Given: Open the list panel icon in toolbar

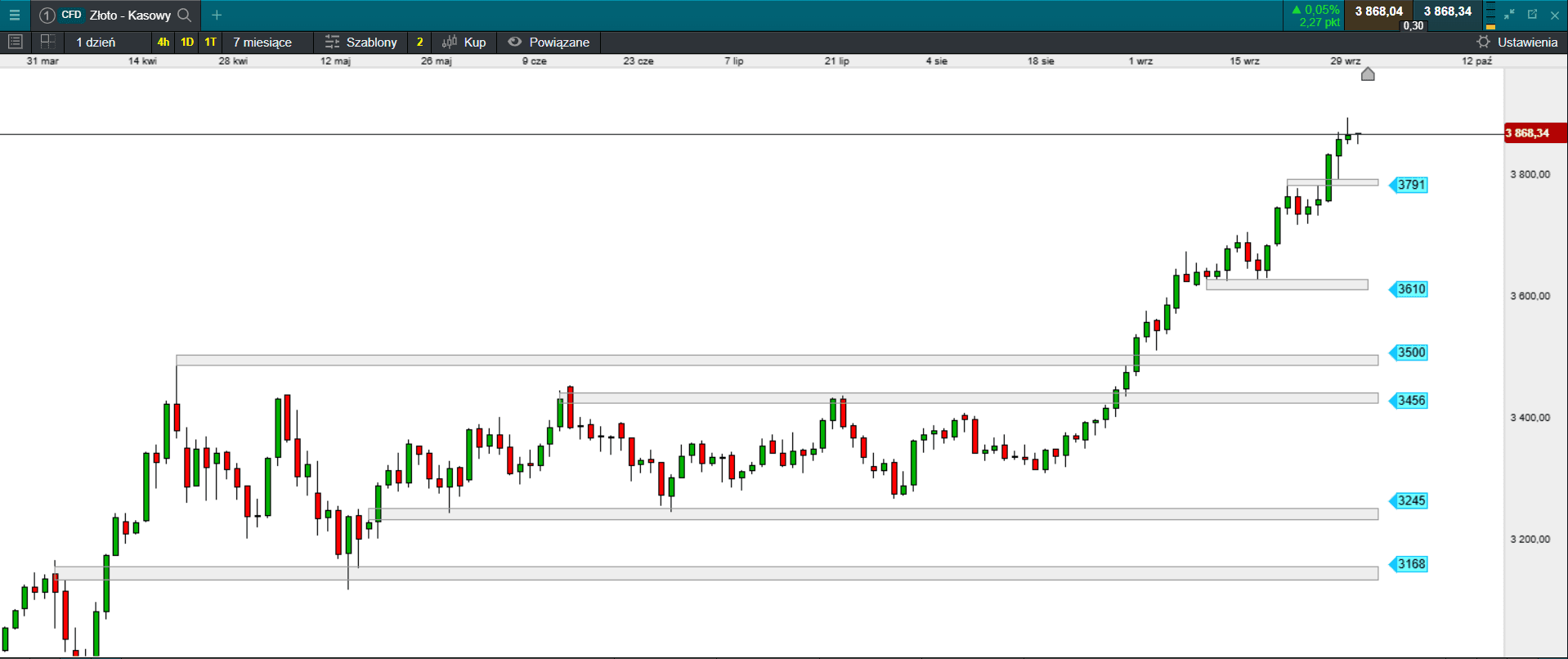Looking at the screenshot, I should [15, 42].
